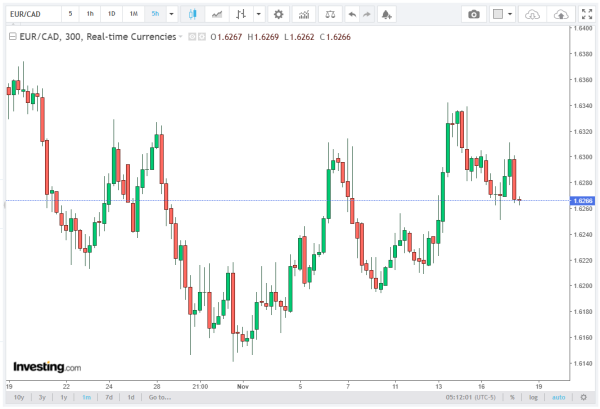The width and height of the screenshot is (600, 409).
Task: Toggle the percent scale option
Action: click(x=510, y=397)
